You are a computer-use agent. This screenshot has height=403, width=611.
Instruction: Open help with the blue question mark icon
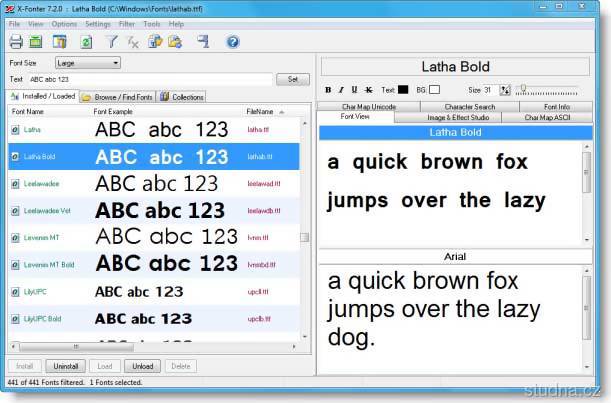point(233,42)
